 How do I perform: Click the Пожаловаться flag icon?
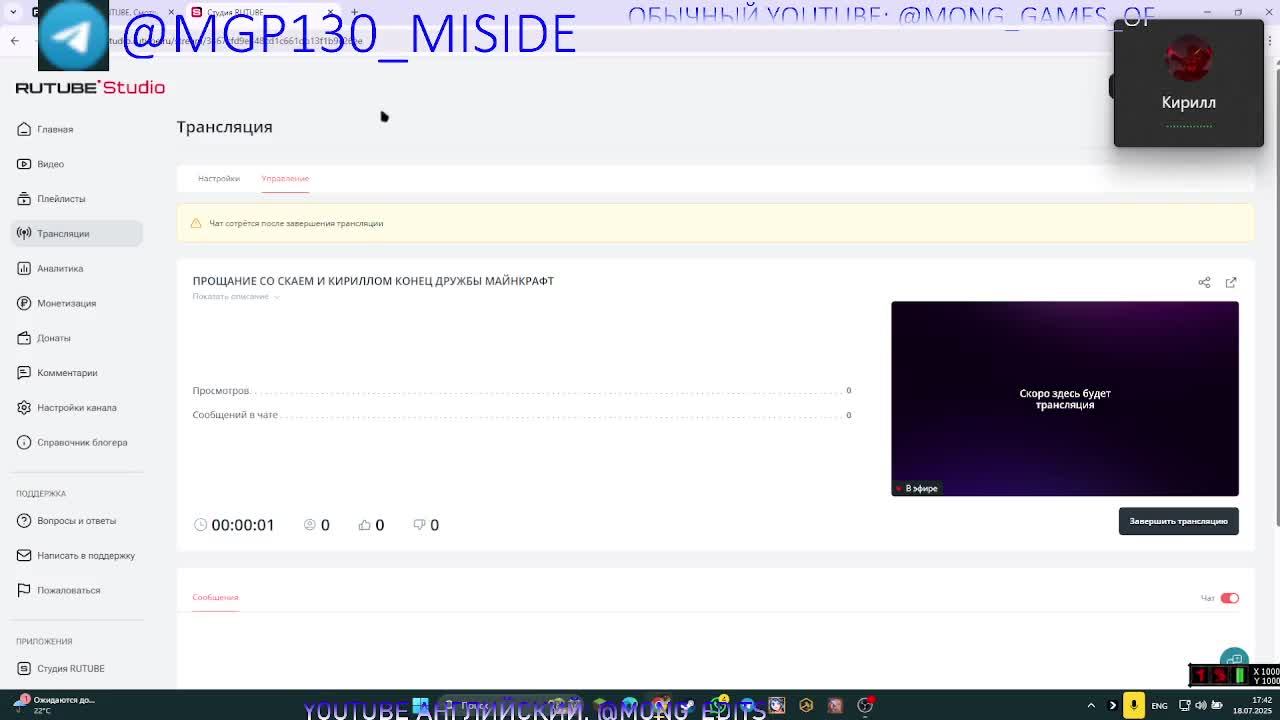tap(24, 590)
